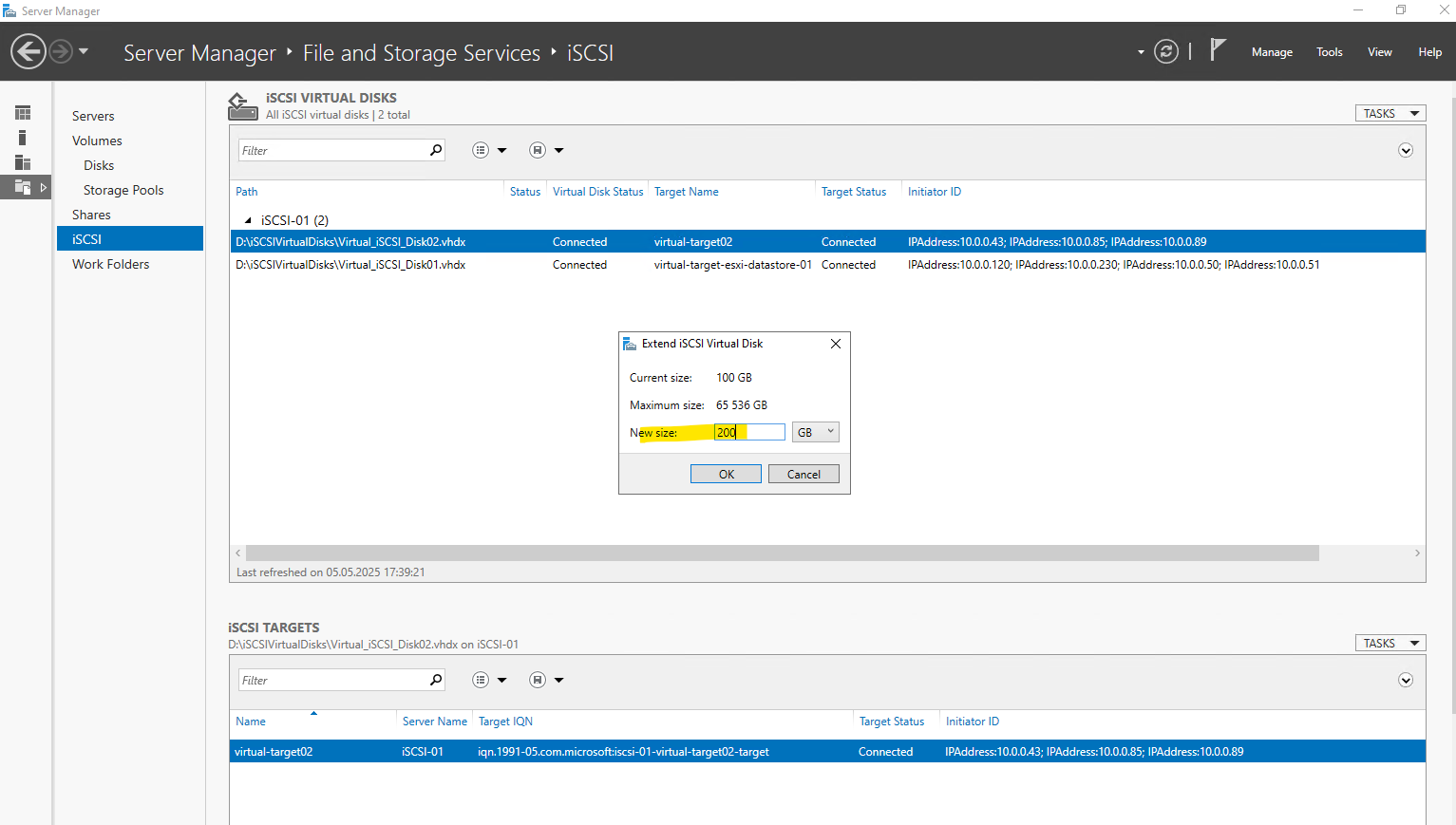Click the forward navigation arrow
This screenshot has height=825, width=1456.
(61, 51)
